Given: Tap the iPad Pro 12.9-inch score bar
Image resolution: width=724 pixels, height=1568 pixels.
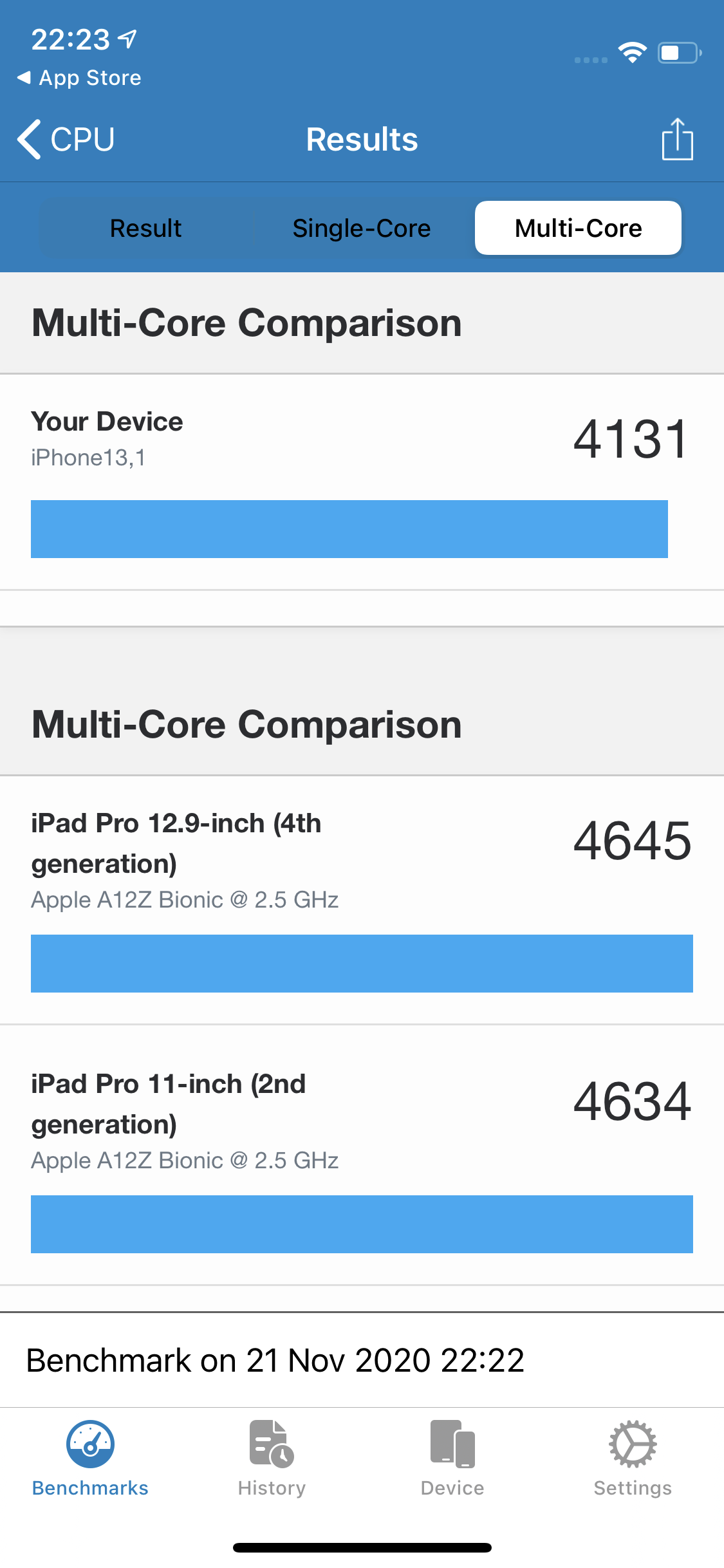Looking at the screenshot, I should [362, 964].
